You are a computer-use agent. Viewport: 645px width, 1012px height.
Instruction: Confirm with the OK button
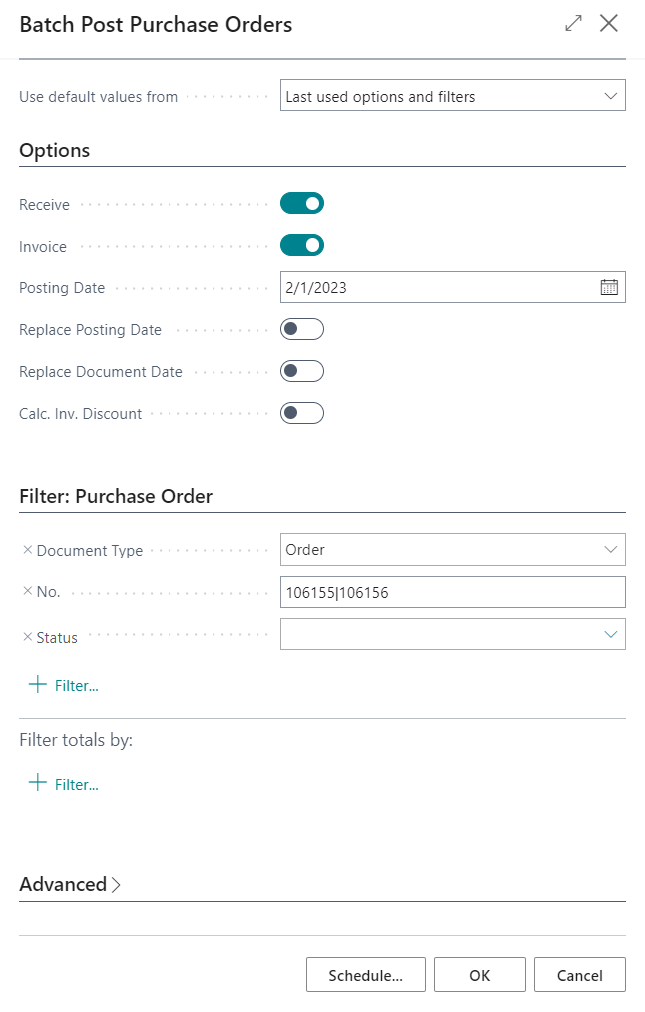point(480,975)
